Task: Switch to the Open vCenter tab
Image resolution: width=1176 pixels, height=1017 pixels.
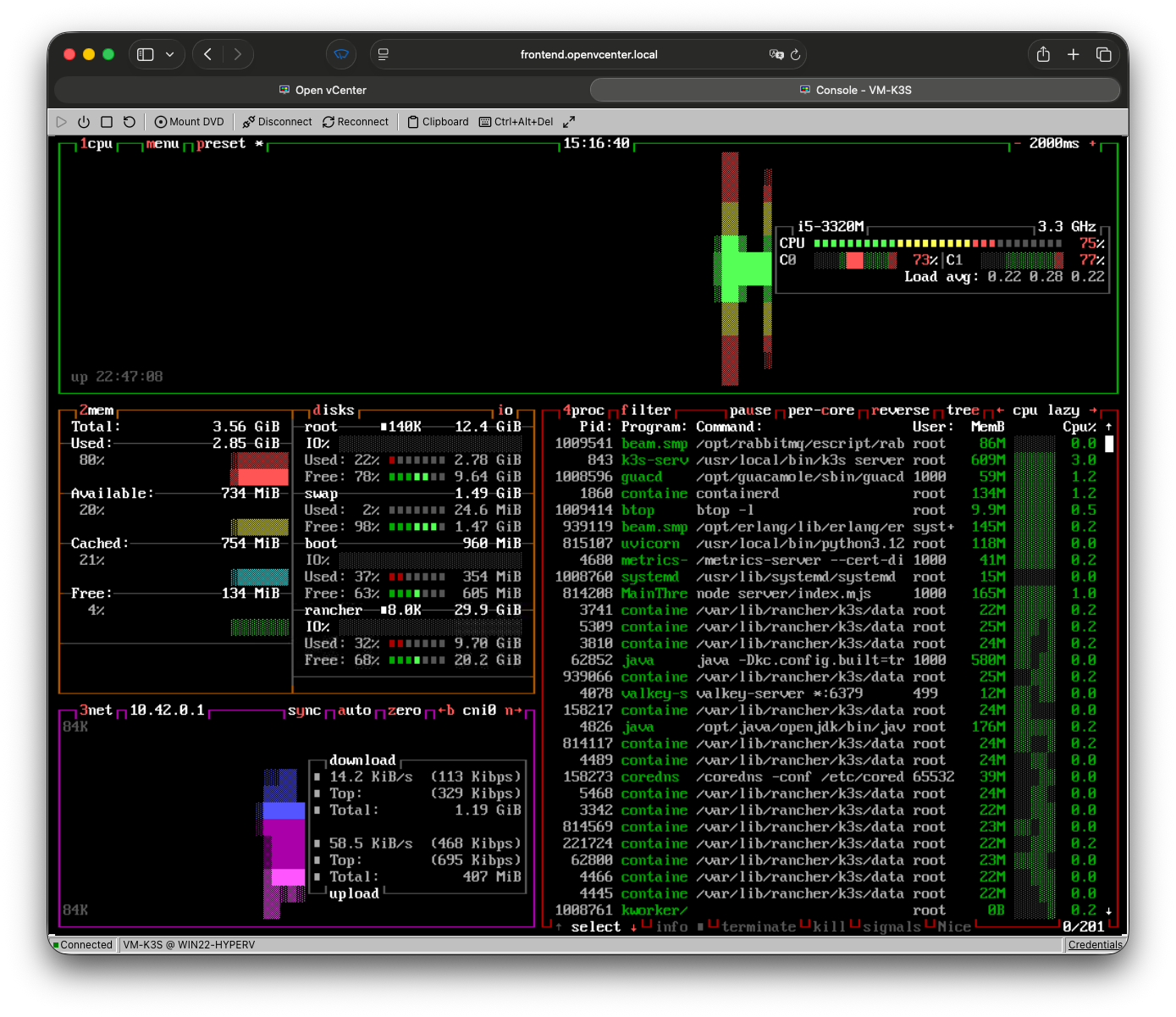Action: 323,90
